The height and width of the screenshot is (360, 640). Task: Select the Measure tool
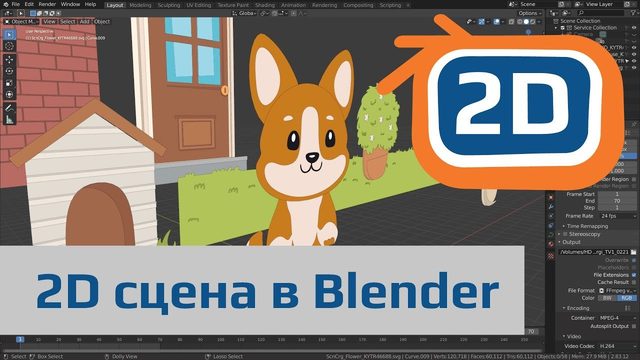pos(9,120)
